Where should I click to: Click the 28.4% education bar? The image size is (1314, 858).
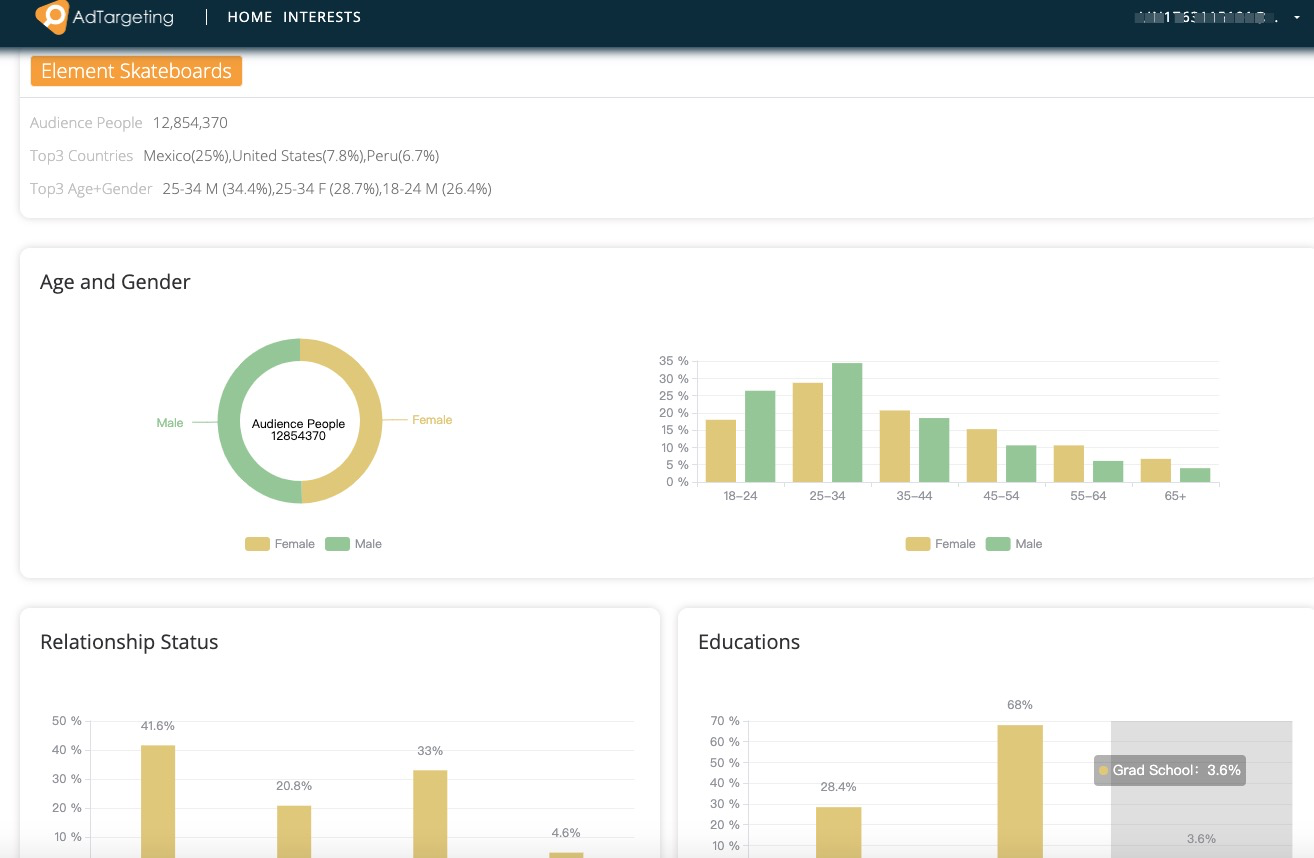(x=838, y=831)
